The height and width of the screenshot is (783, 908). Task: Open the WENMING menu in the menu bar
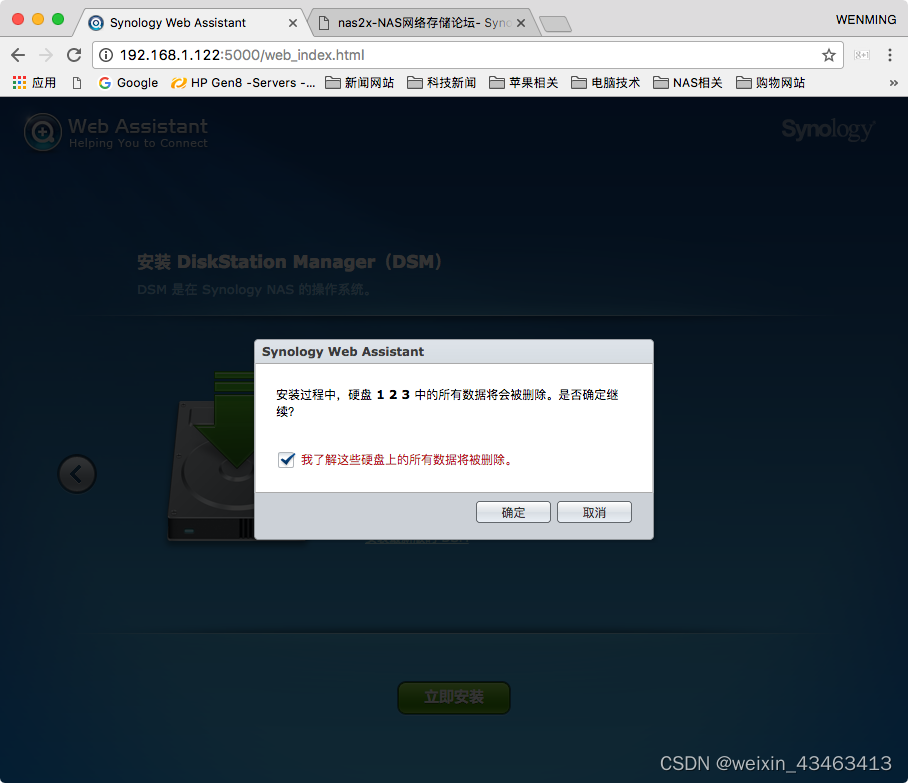[x=865, y=19]
